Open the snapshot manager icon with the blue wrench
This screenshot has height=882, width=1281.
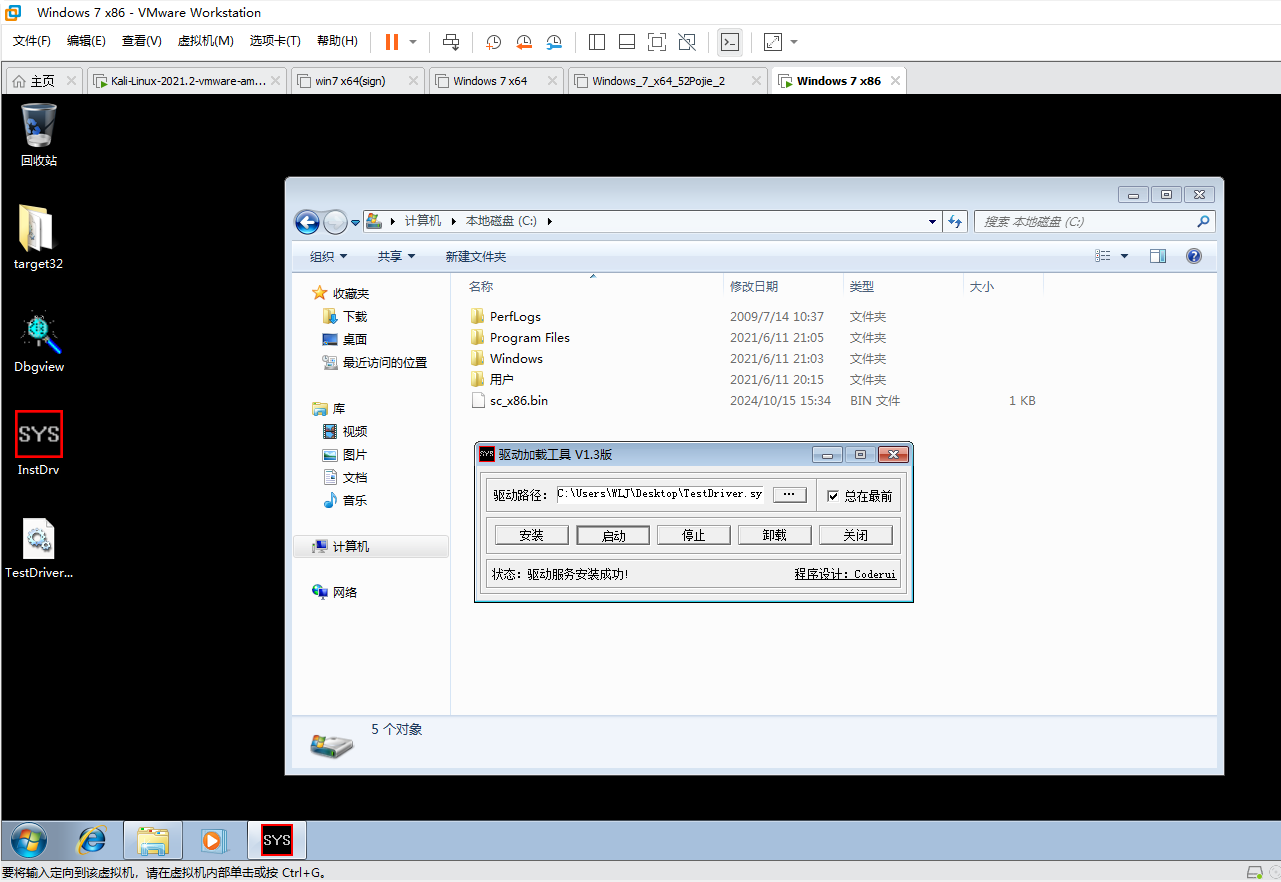(x=554, y=42)
